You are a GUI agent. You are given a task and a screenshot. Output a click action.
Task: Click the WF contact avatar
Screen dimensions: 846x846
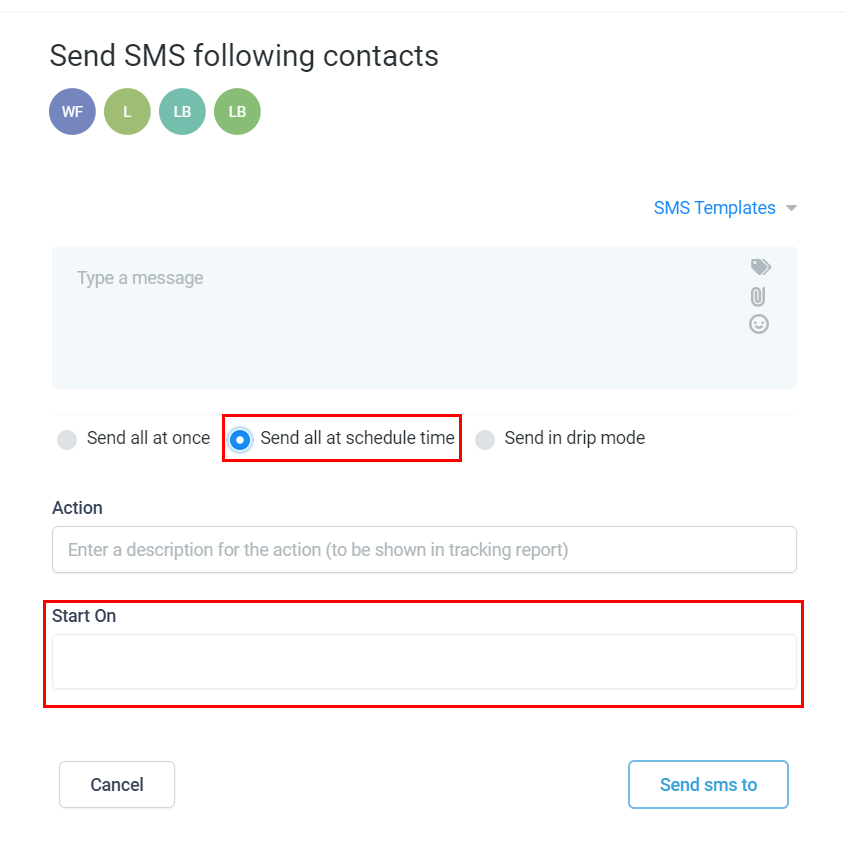pos(72,111)
